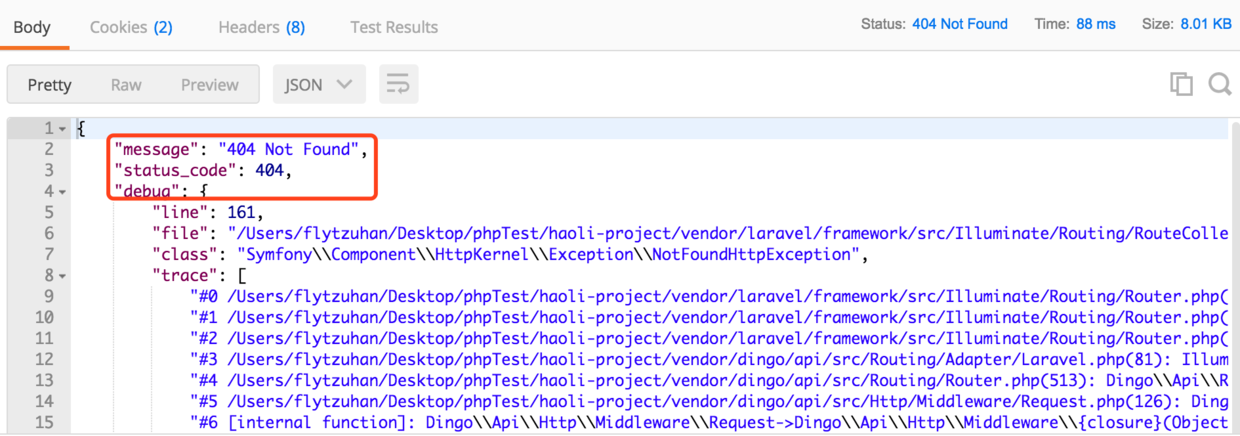Click the "message" key in the JSON

coord(152,150)
